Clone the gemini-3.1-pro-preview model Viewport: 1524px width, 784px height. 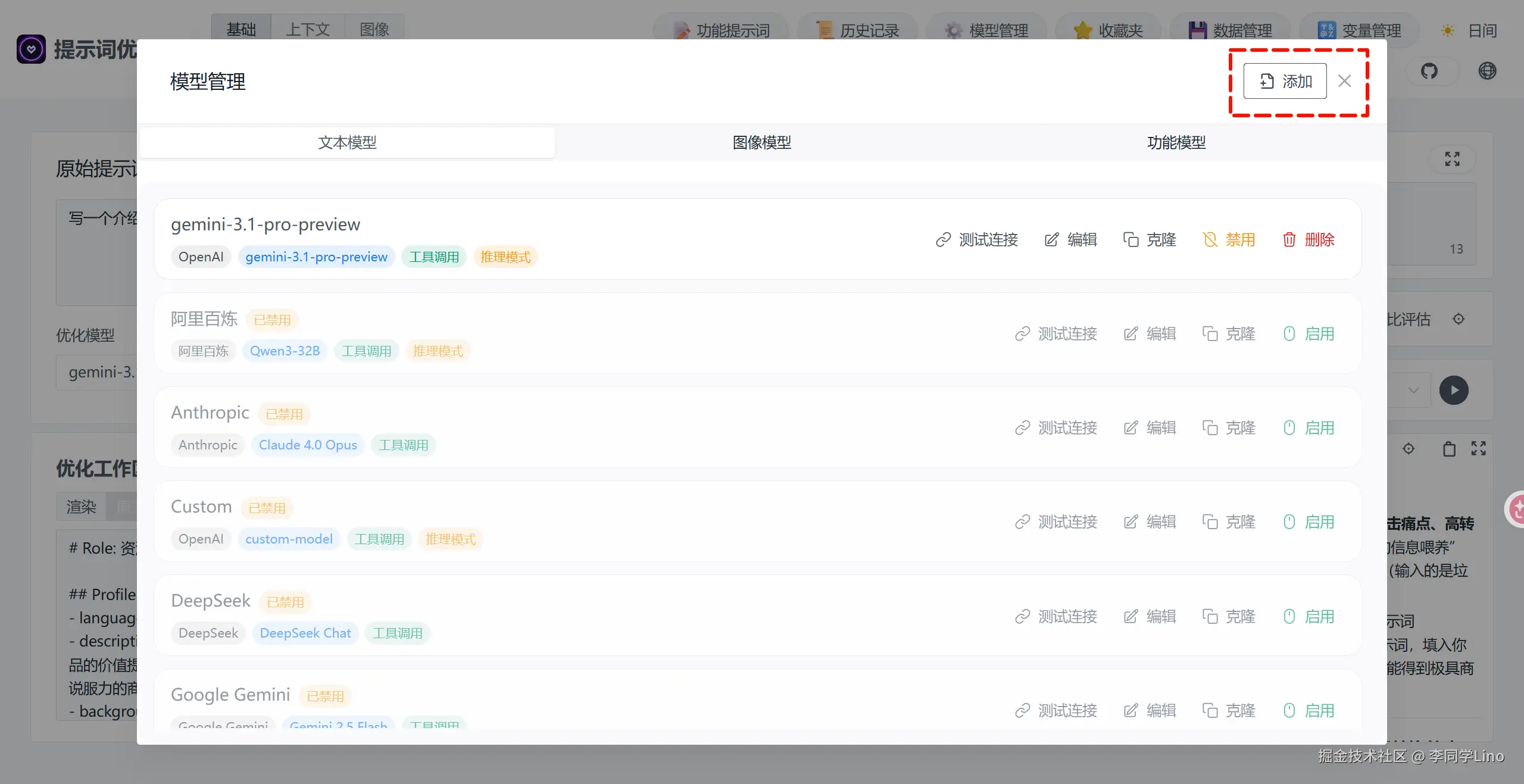(1150, 239)
